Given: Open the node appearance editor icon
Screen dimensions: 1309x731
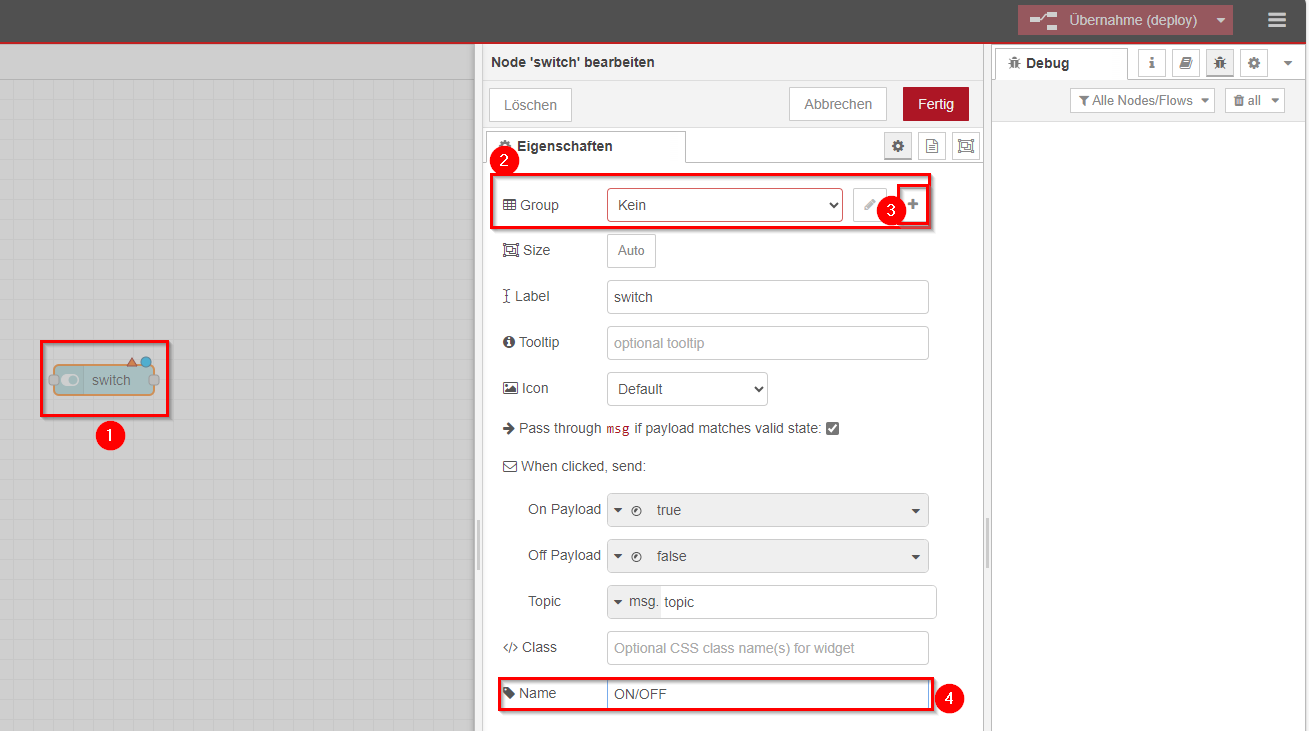Looking at the screenshot, I should click(x=965, y=145).
